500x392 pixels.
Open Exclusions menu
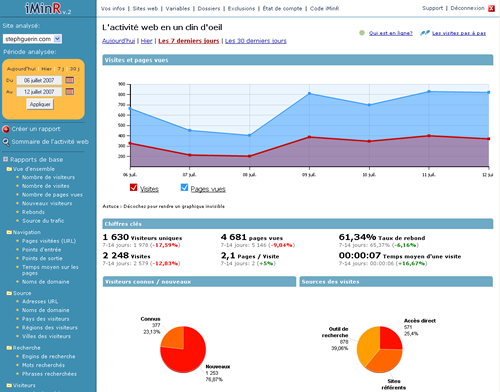coord(241,9)
